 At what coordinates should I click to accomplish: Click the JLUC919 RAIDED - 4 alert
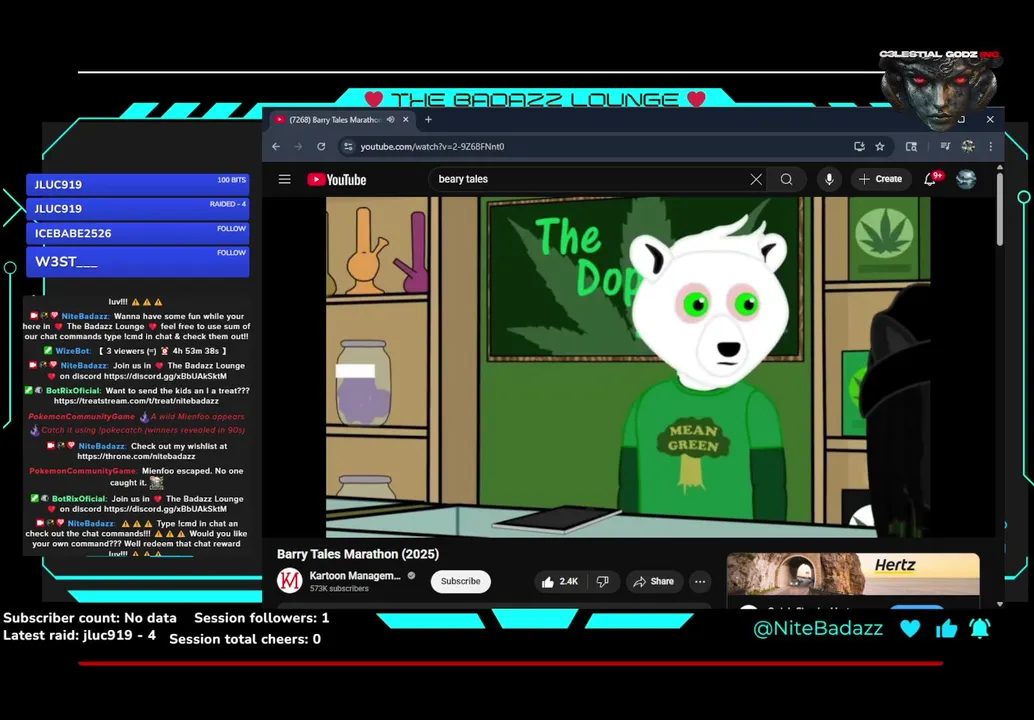[x=138, y=208]
